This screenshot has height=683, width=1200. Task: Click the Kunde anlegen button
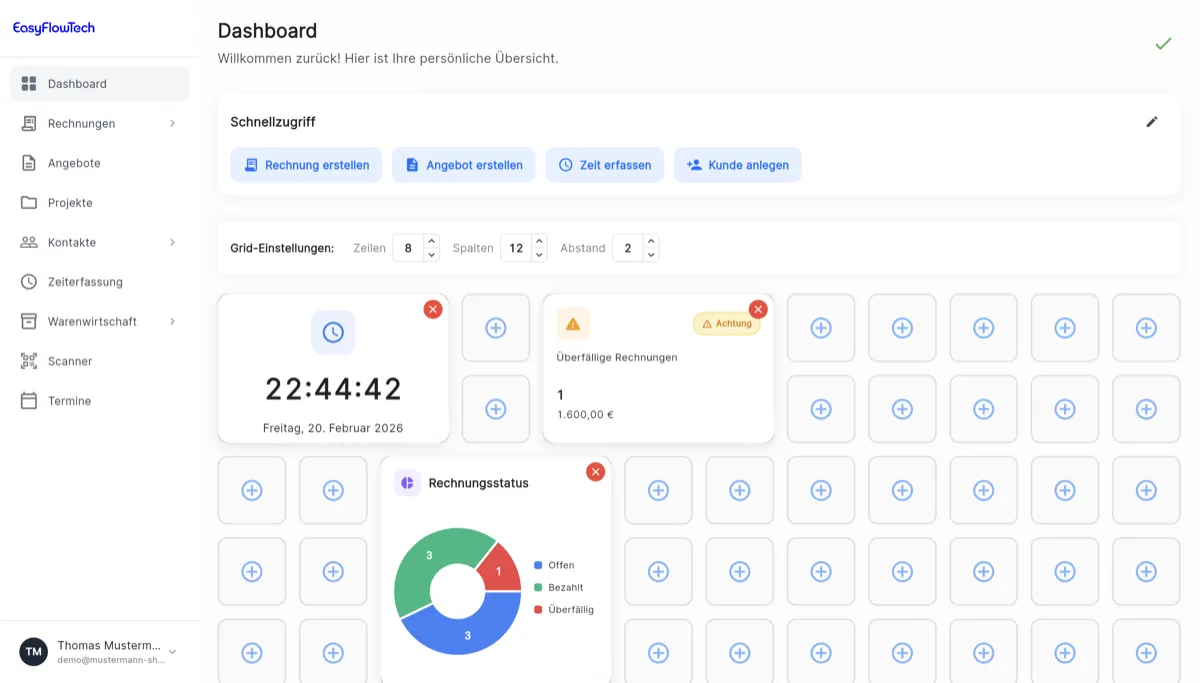(x=738, y=164)
